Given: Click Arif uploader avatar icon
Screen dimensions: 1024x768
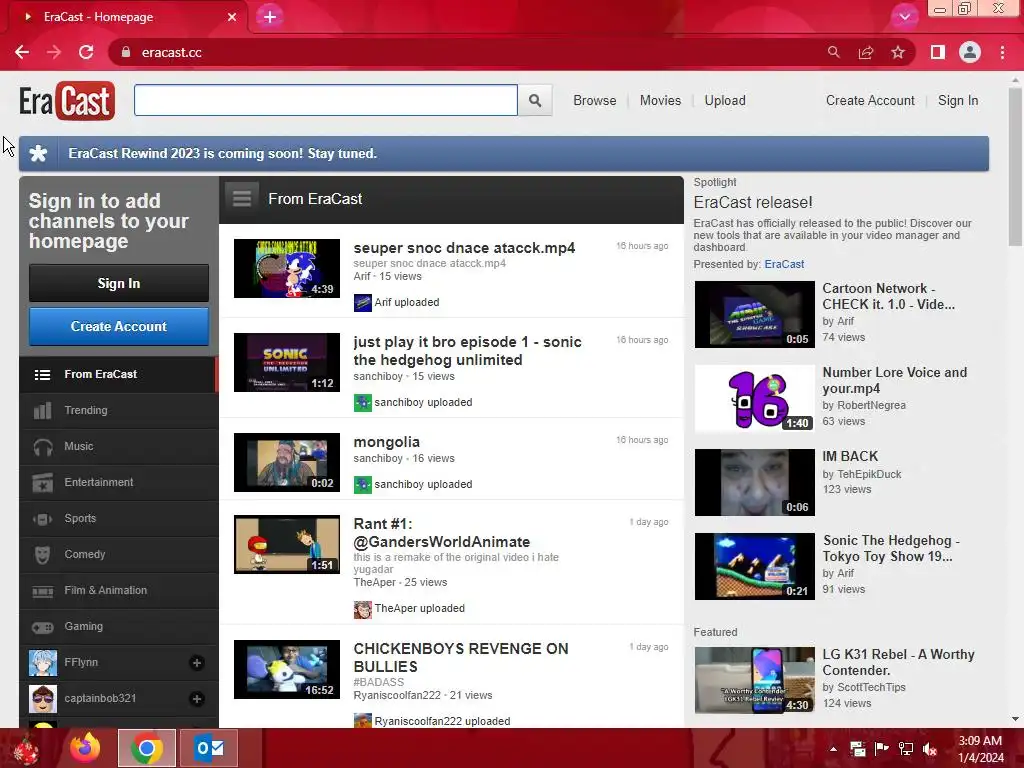Looking at the screenshot, I should [x=362, y=302].
